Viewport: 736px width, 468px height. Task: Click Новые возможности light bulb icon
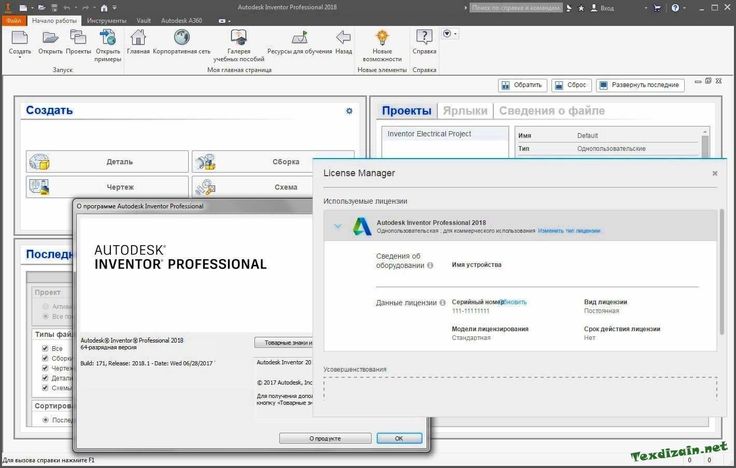tap(382, 38)
